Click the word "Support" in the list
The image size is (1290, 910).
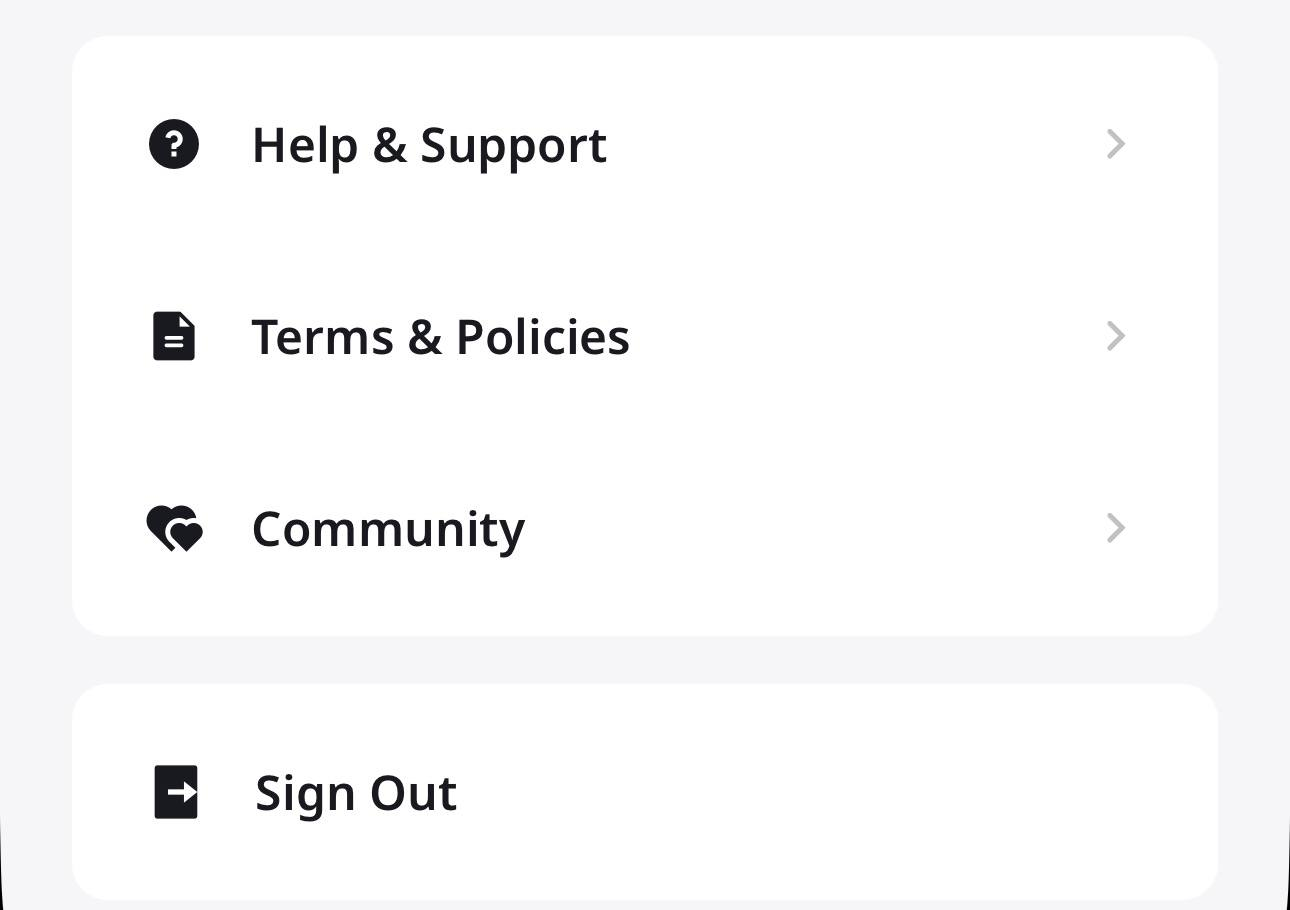point(513,146)
